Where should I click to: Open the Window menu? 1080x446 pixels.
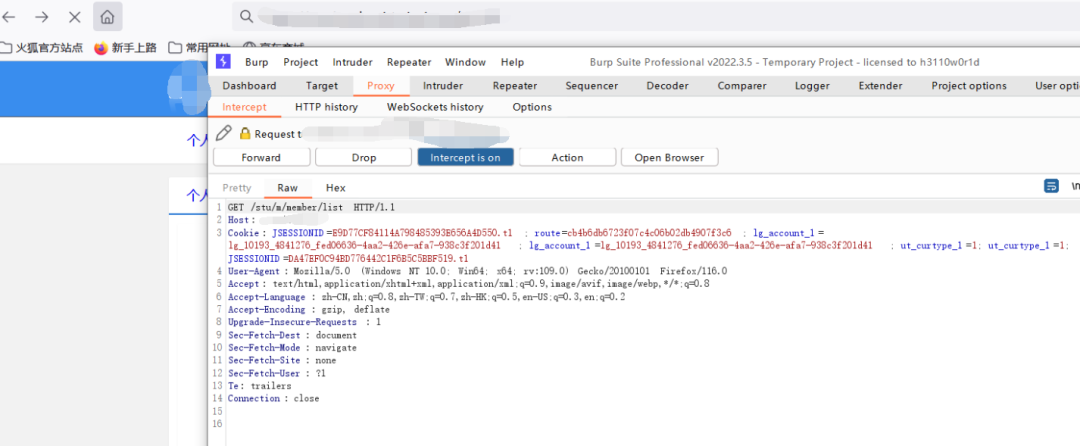coord(466,62)
